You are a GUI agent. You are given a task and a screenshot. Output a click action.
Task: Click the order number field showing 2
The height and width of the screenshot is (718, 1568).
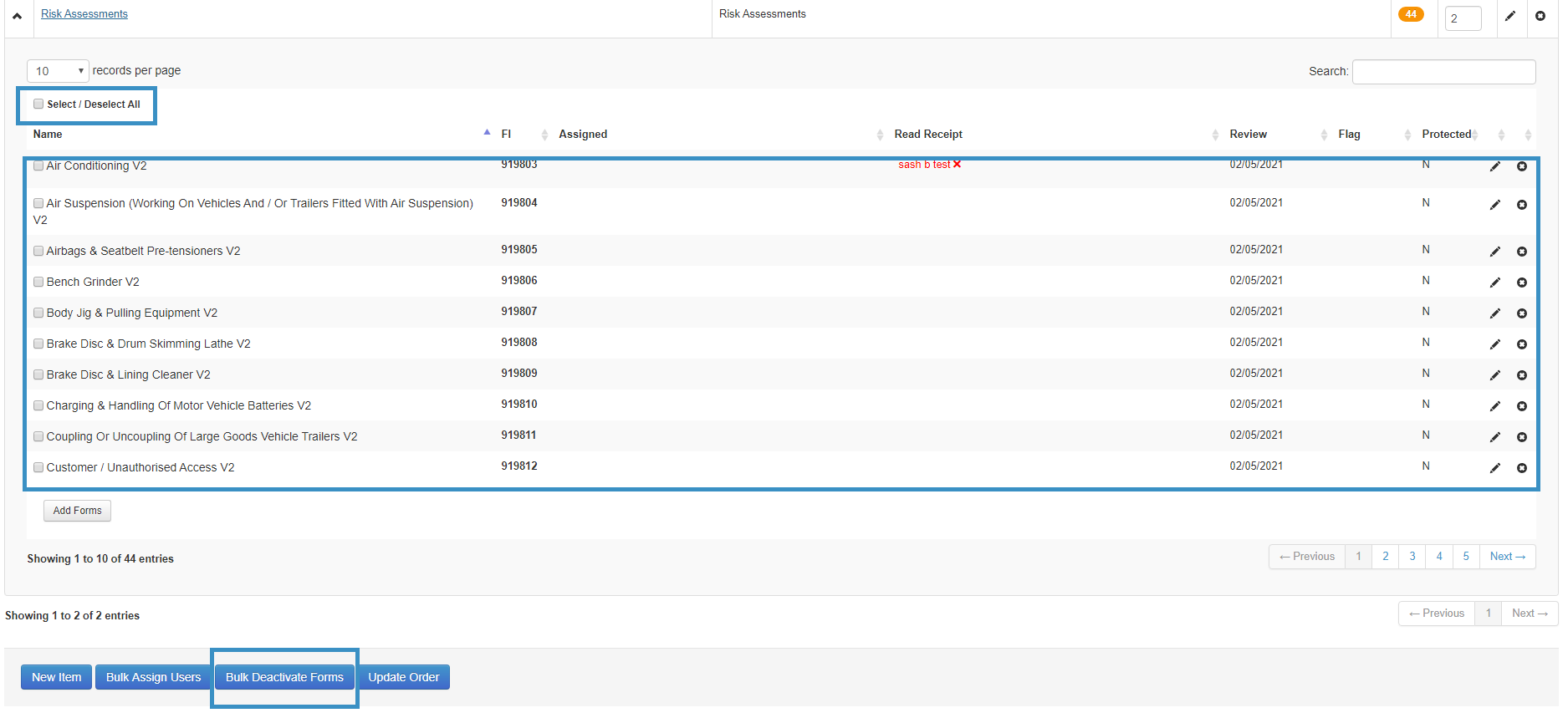pos(1463,18)
